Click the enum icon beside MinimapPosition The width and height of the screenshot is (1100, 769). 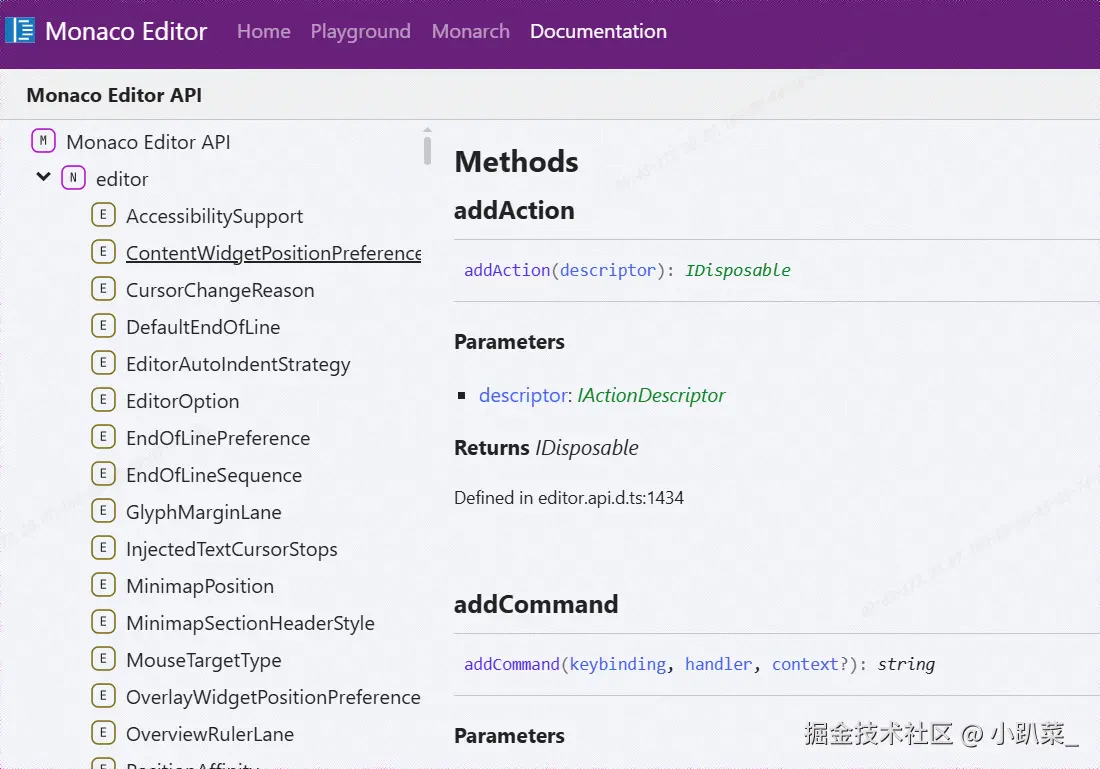(103, 585)
